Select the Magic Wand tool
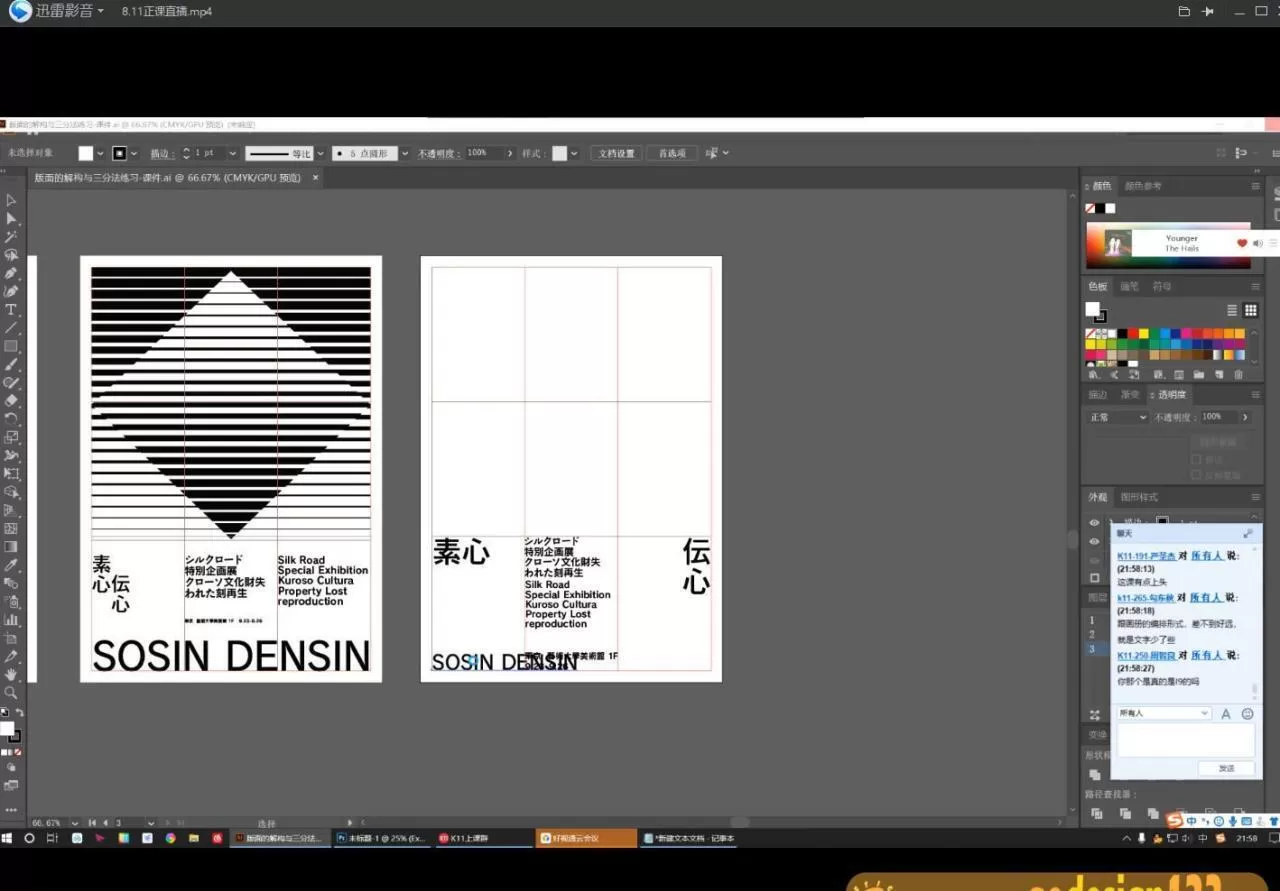The width and height of the screenshot is (1280, 891). 11,237
